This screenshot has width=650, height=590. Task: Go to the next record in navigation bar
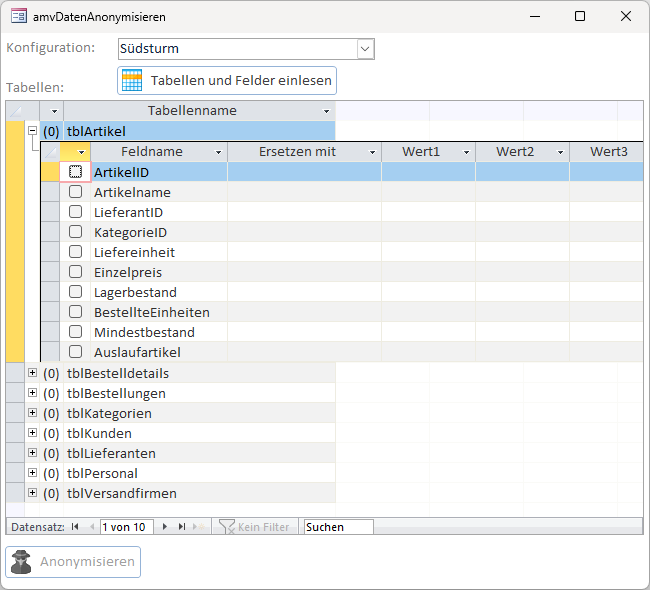click(165, 527)
